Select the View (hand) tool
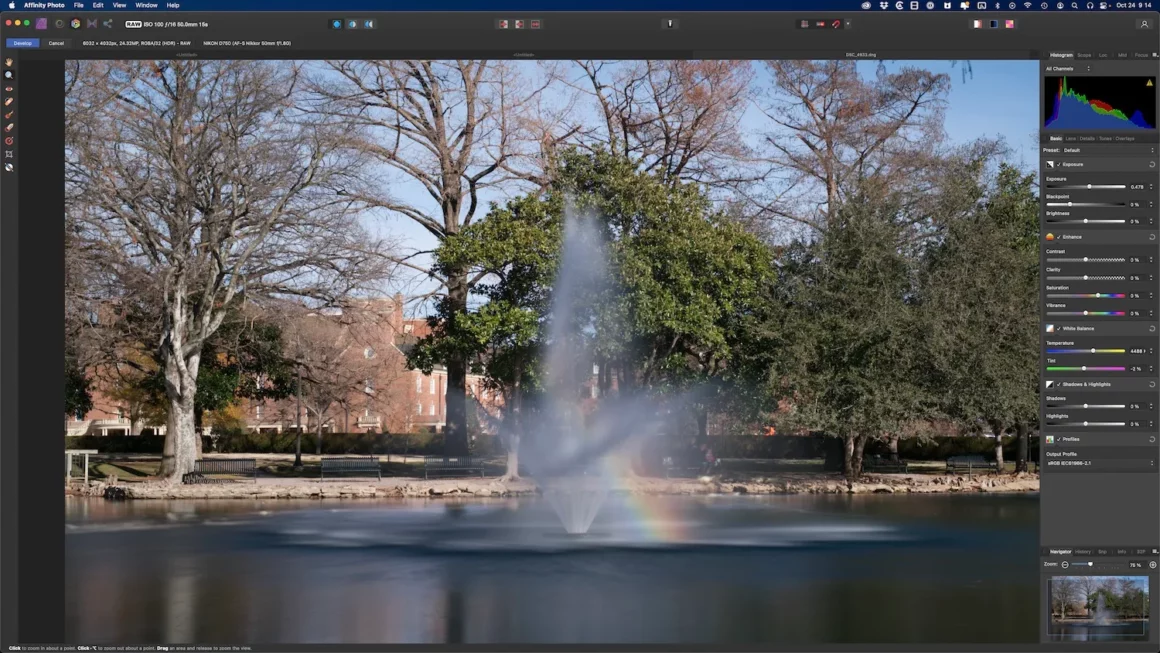Image resolution: width=1160 pixels, height=653 pixels. [x=9, y=63]
